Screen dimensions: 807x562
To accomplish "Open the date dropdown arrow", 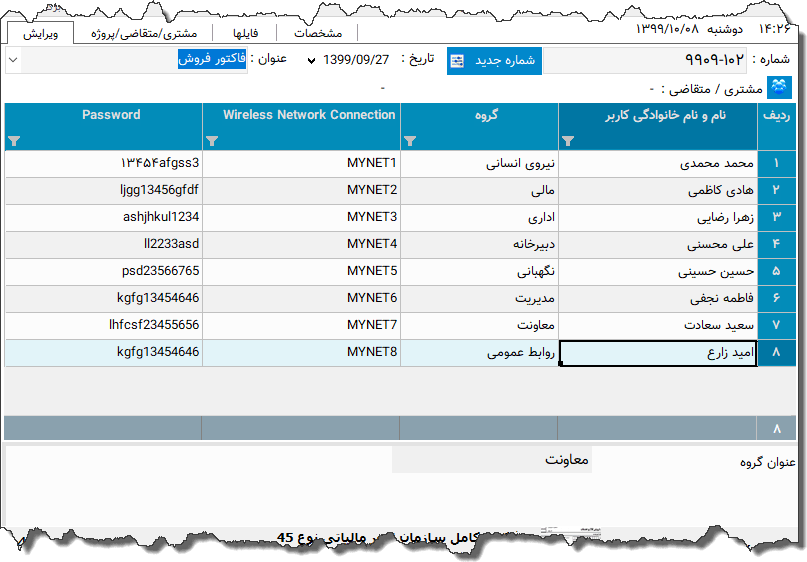I will pos(311,61).
